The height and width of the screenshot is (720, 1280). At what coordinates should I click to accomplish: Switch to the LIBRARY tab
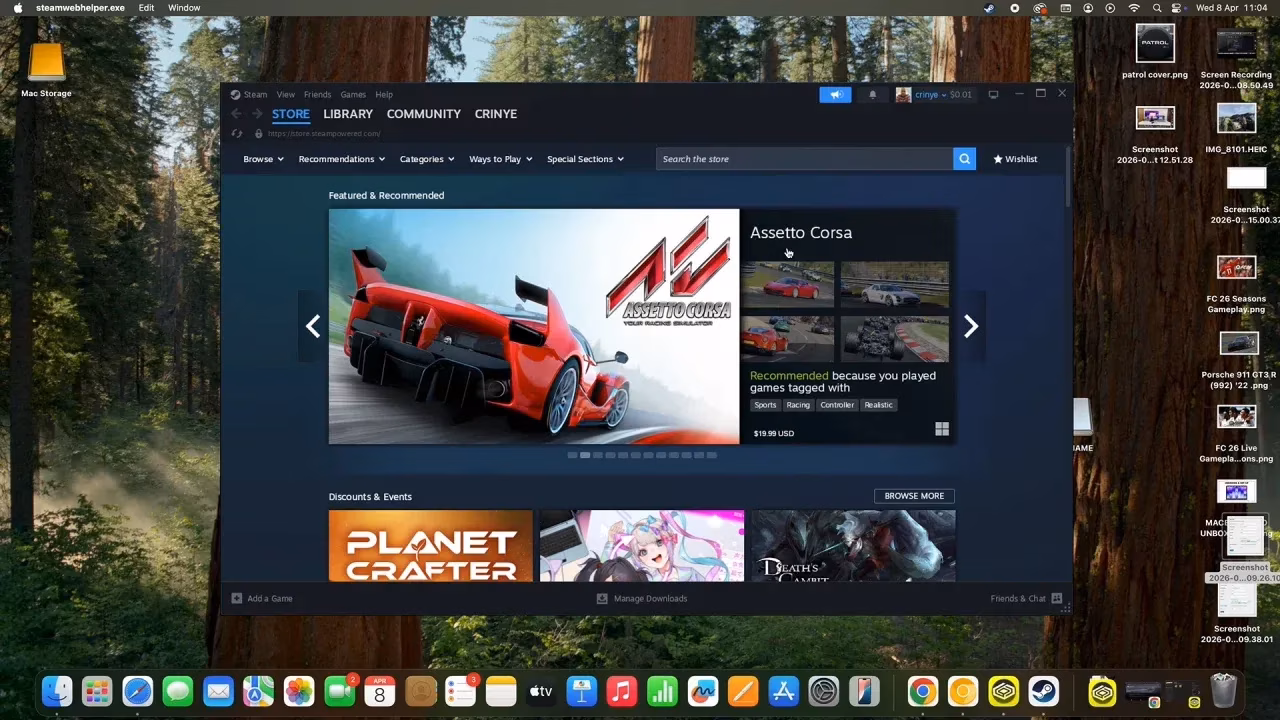coord(347,114)
